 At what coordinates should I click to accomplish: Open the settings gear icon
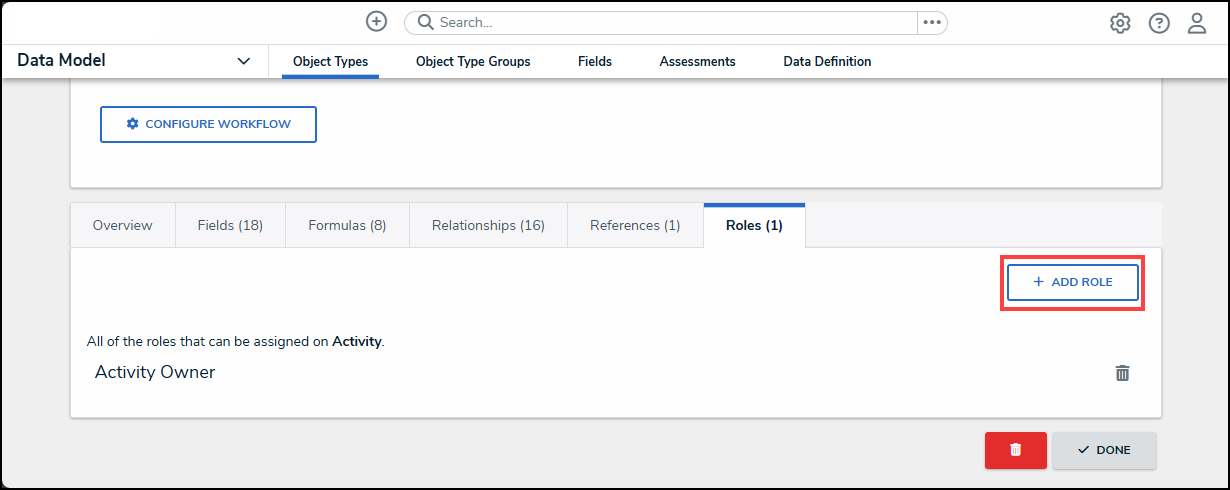pyautogui.click(x=1120, y=23)
